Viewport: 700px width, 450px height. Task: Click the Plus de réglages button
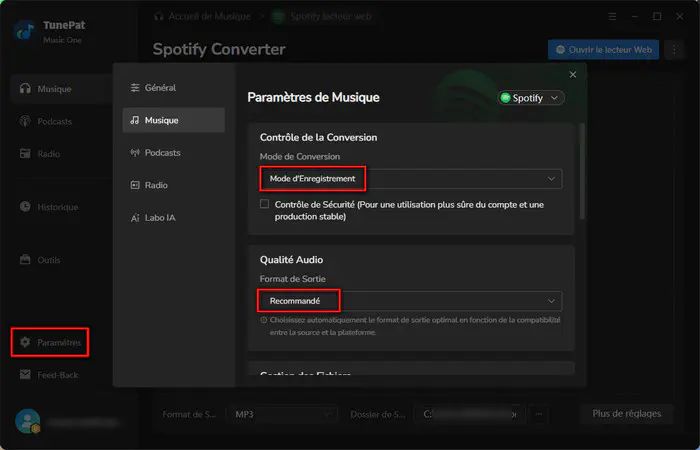click(x=627, y=414)
